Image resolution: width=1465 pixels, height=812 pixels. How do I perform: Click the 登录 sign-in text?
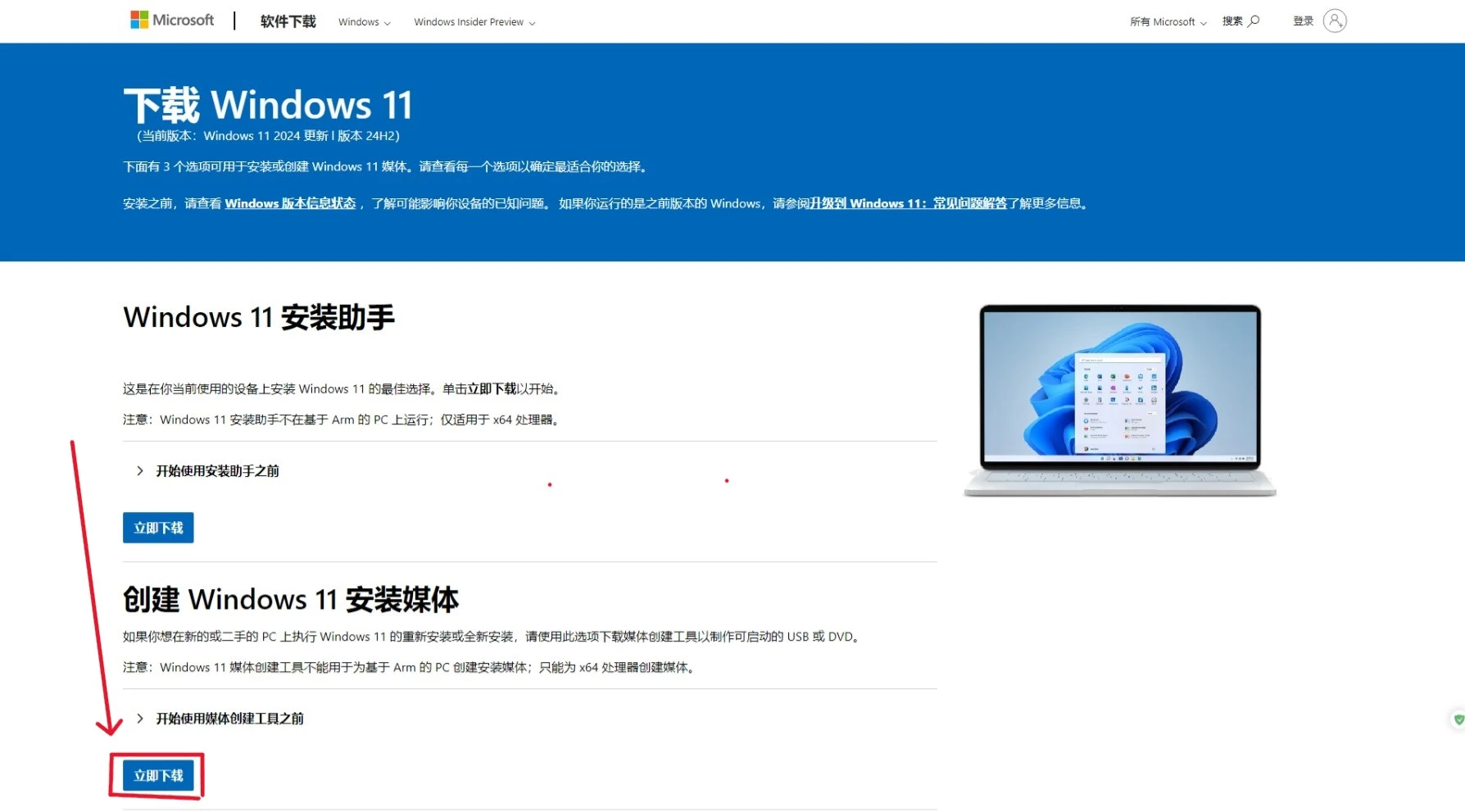click(1303, 21)
